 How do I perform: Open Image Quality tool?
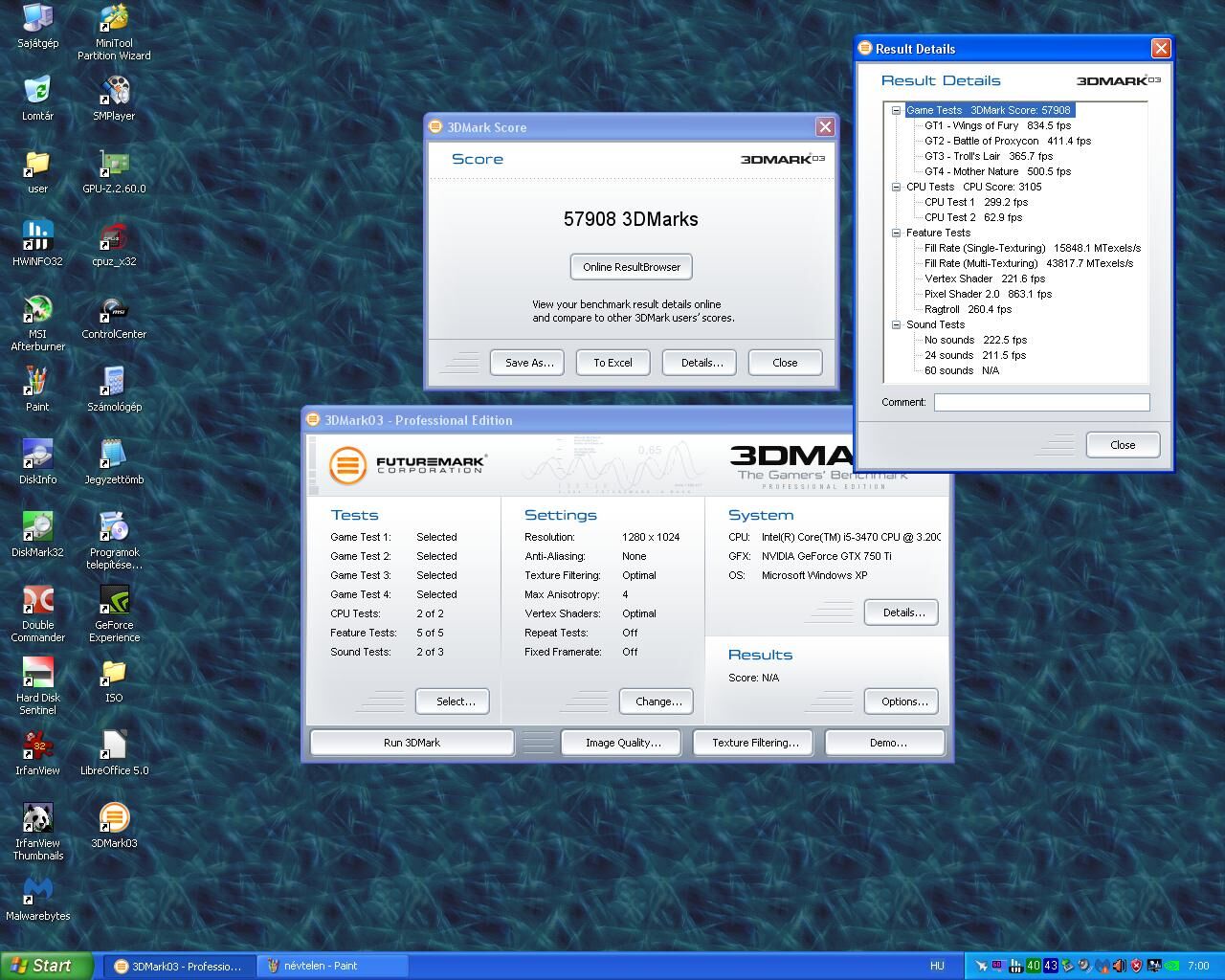(x=623, y=743)
